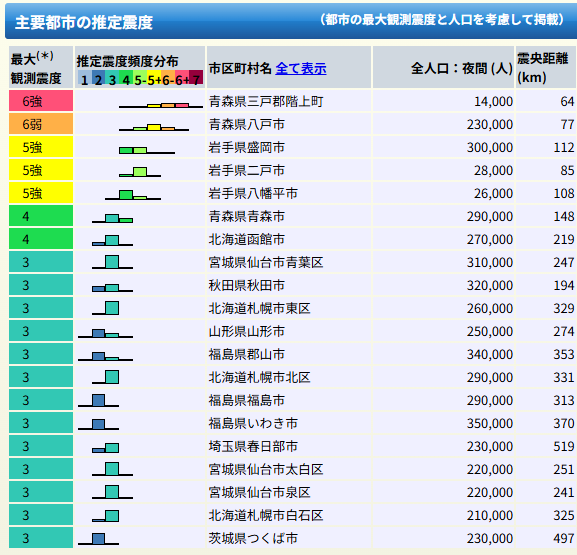This screenshot has height=555, width=577.
Task: Click 5強 intensity cell for 岩手県盛岡市
Action: tap(41, 147)
